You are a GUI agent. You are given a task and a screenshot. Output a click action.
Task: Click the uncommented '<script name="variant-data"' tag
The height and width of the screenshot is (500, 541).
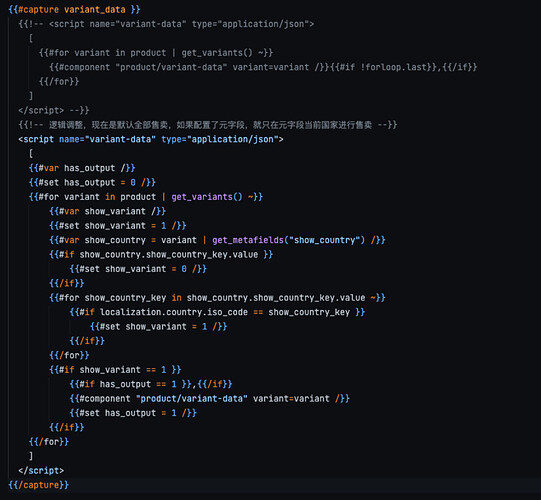[151, 139]
